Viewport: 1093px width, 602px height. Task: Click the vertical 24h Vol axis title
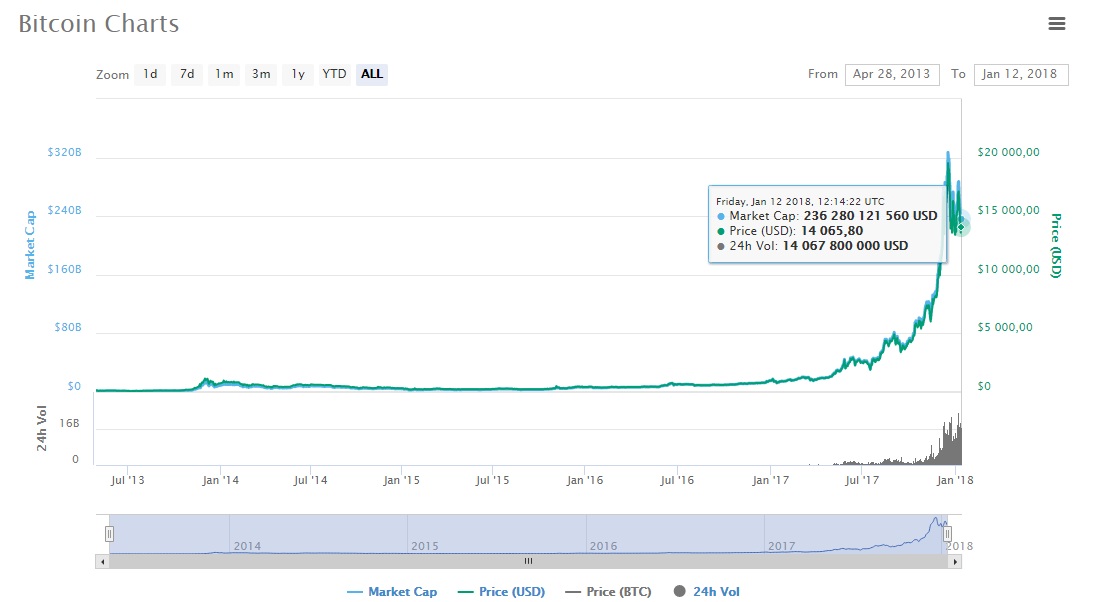42,428
